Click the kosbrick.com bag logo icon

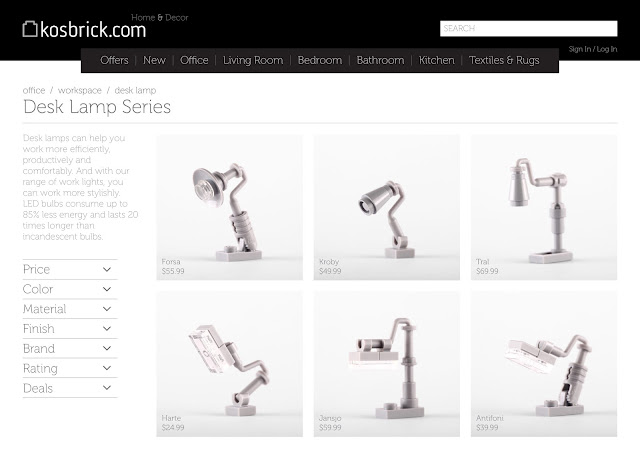30,29
